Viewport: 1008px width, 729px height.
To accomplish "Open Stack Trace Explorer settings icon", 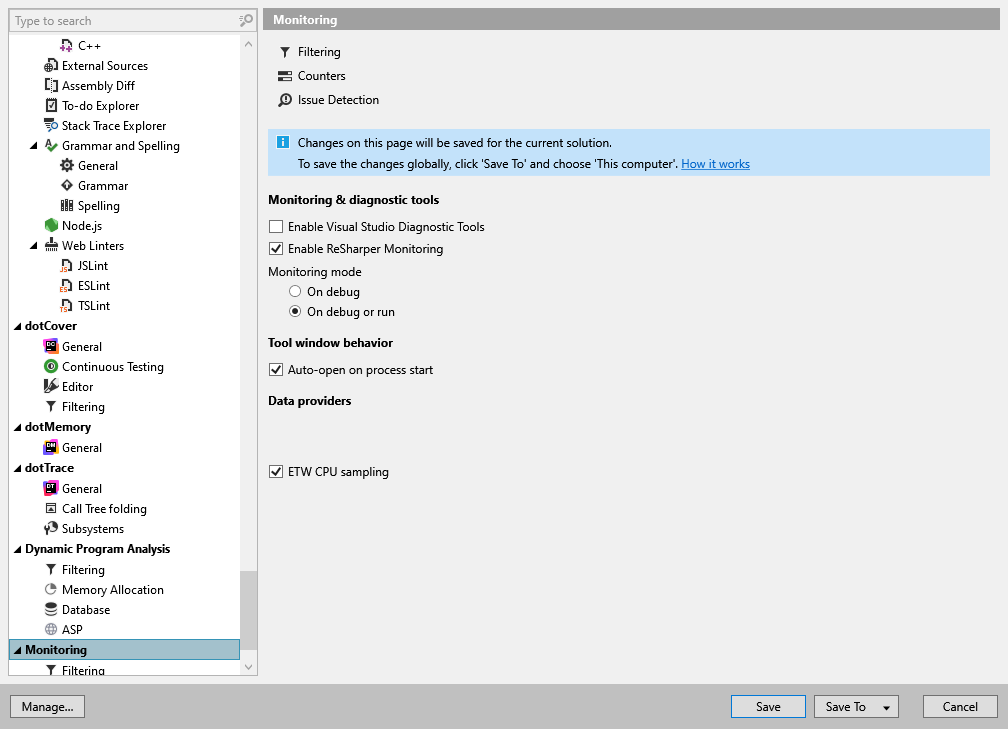I will (50, 125).
